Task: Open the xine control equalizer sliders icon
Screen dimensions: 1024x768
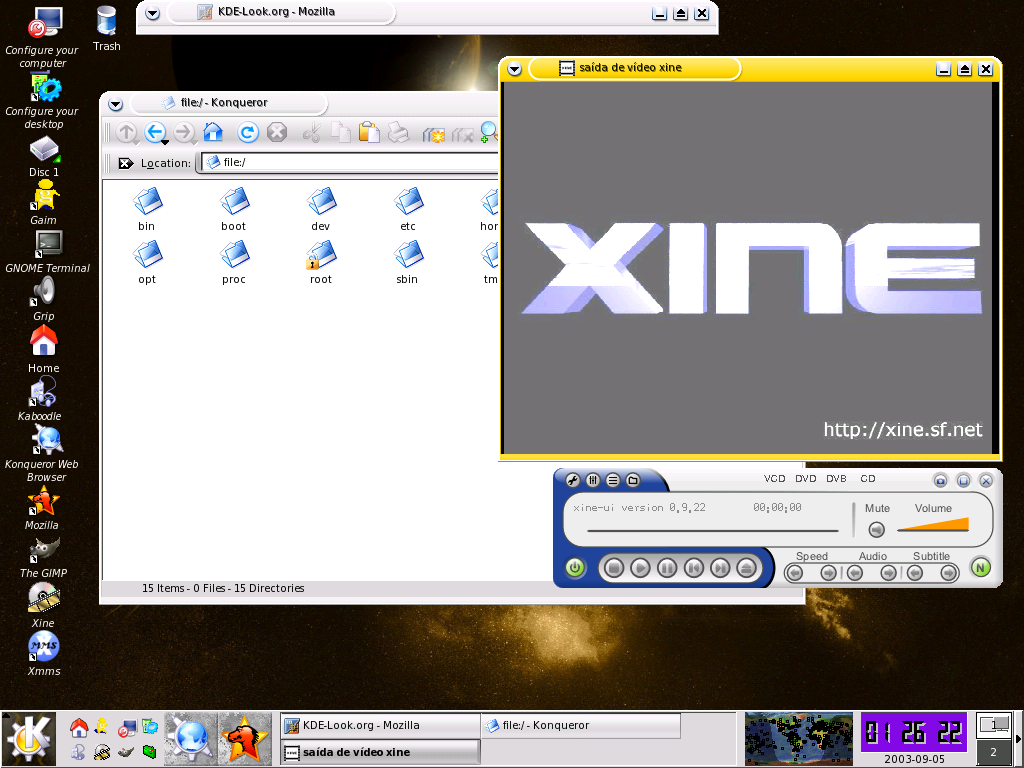Action: pyautogui.click(x=593, y=481)
